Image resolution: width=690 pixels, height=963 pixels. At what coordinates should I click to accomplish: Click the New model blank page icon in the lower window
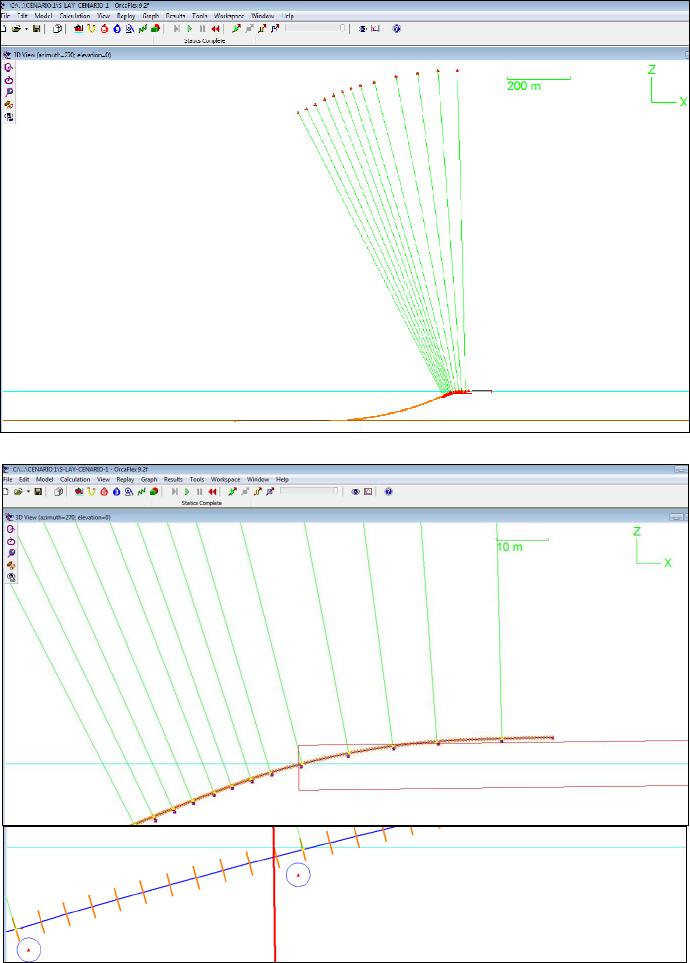pos(6,492)
